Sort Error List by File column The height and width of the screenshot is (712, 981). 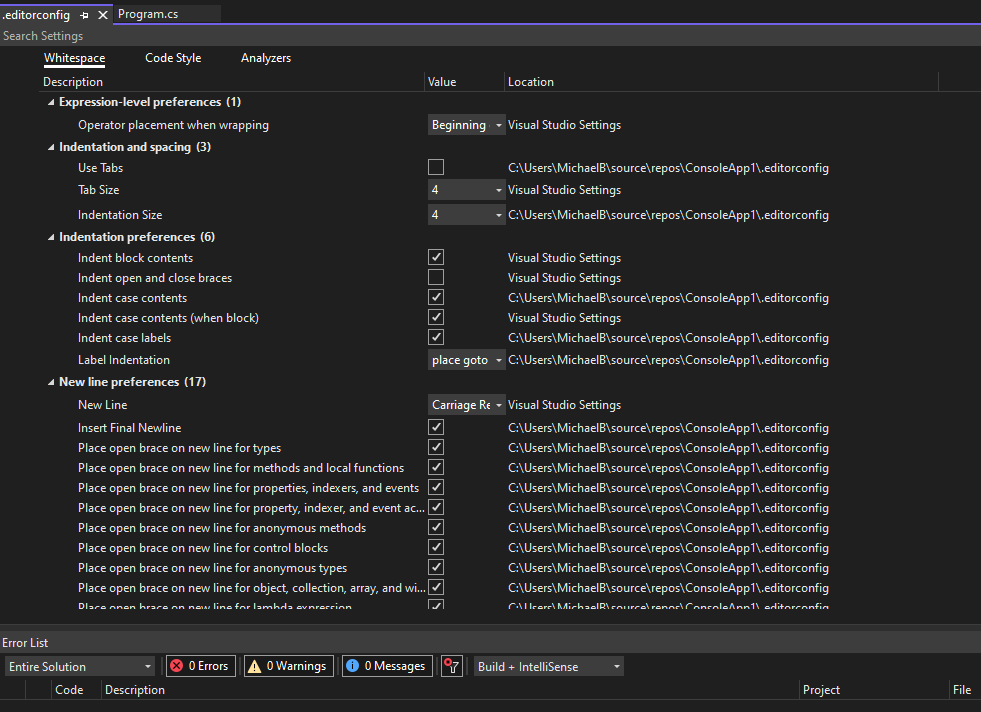click(962, 690)
